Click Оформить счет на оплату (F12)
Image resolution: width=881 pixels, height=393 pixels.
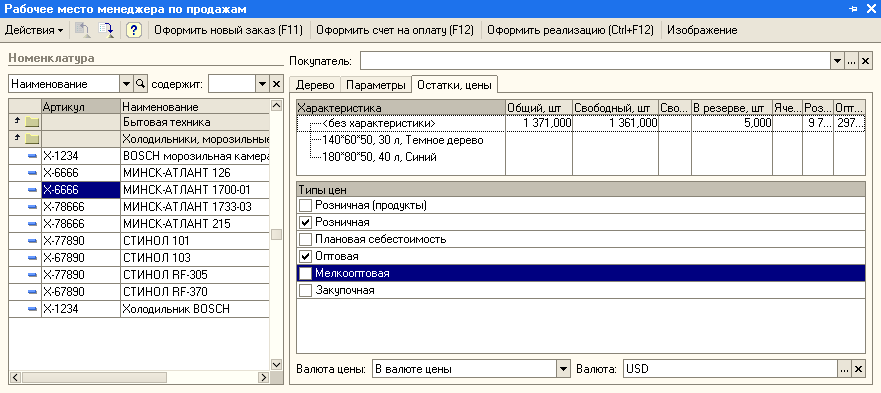click(395, 30)
